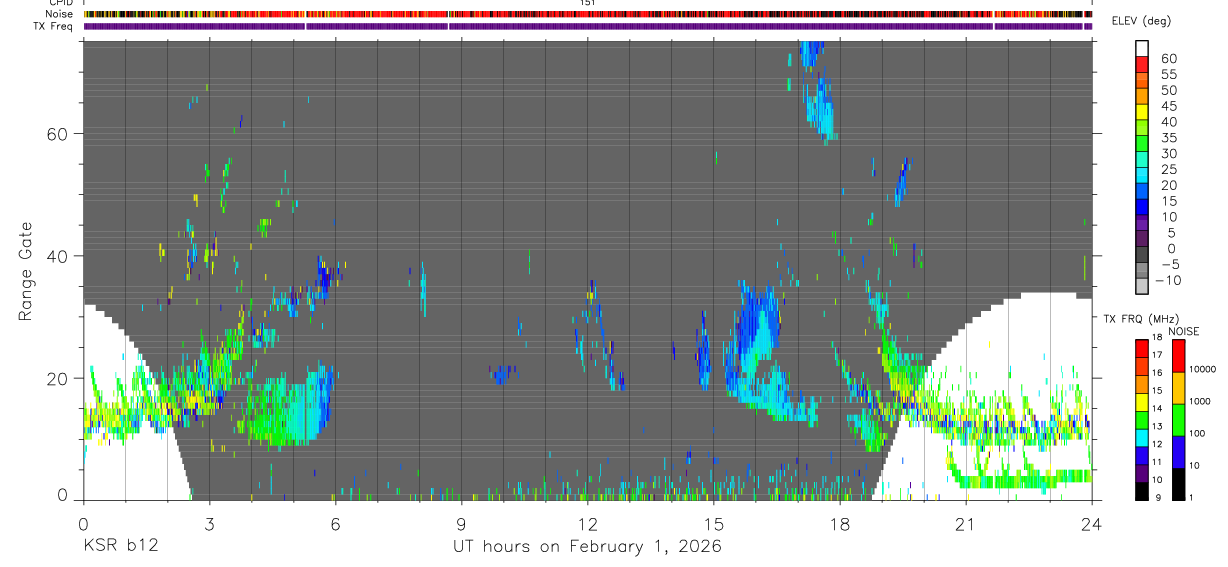Click the ELEV legend value -5
1228x567 pixels.
click(1168, 264)
